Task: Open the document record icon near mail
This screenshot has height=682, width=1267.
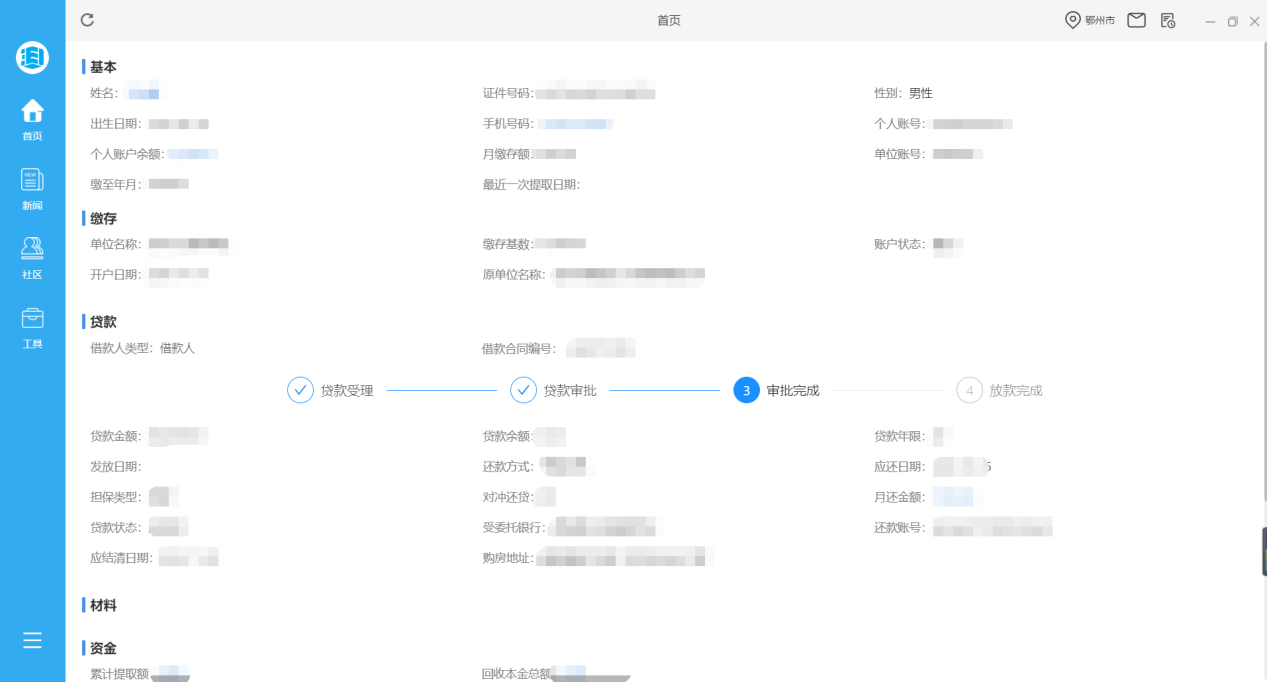Action: click(x=1168, y=19)
